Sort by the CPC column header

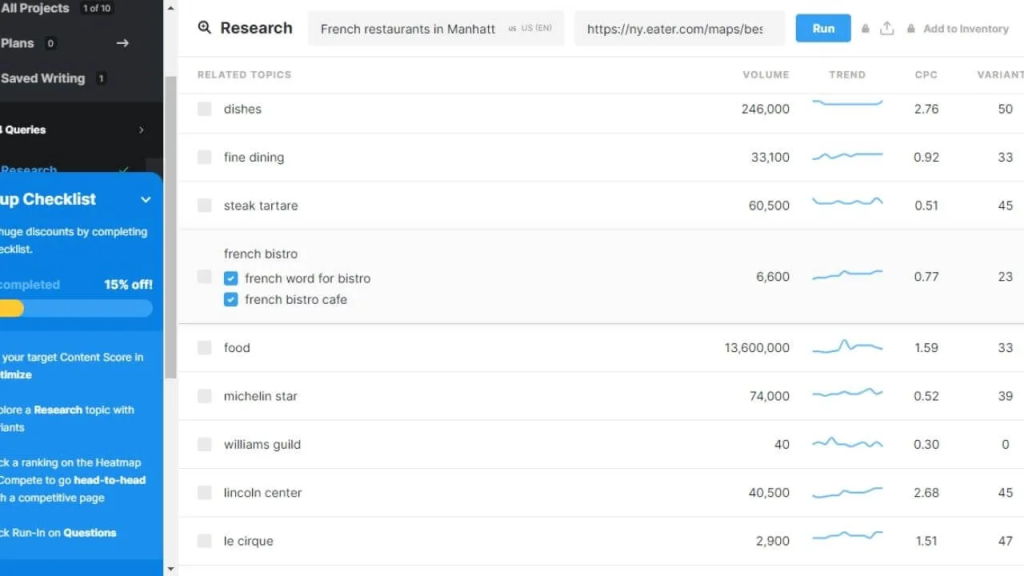point(926,74)
